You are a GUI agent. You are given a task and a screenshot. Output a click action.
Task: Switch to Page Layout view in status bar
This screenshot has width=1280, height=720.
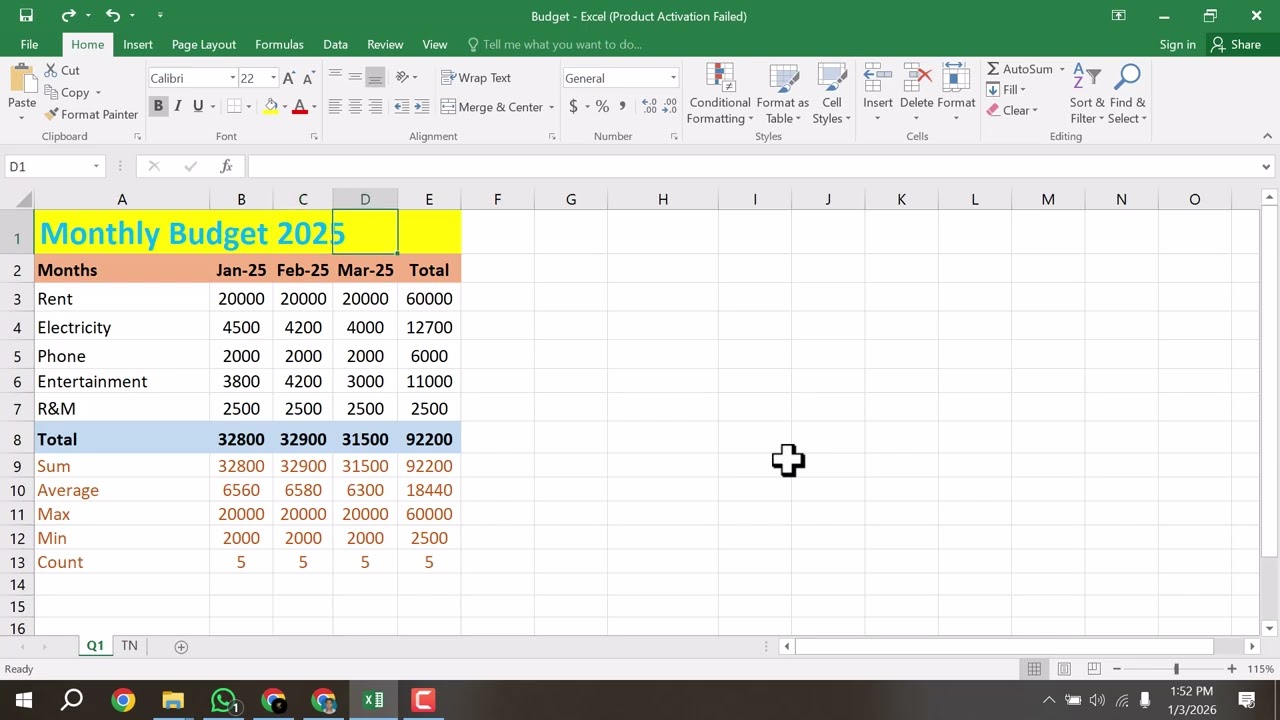click(1064, 669)
